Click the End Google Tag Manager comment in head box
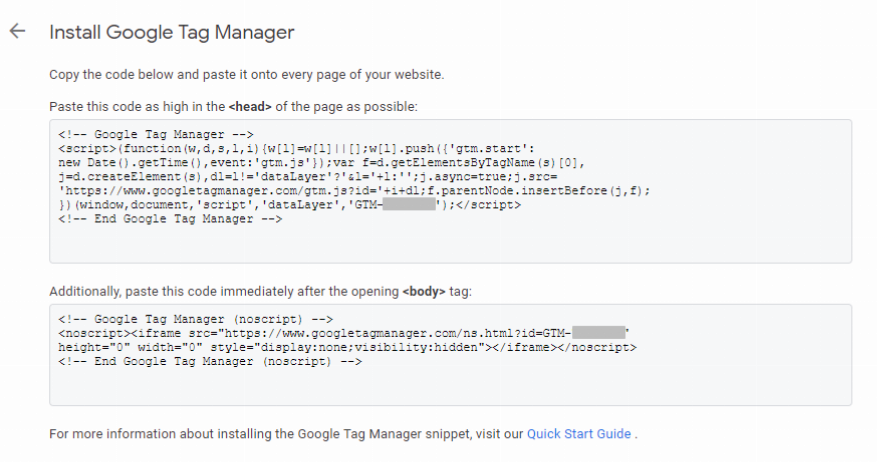The width and height of the screenshot is (877, 462). (x=170, y=219)
